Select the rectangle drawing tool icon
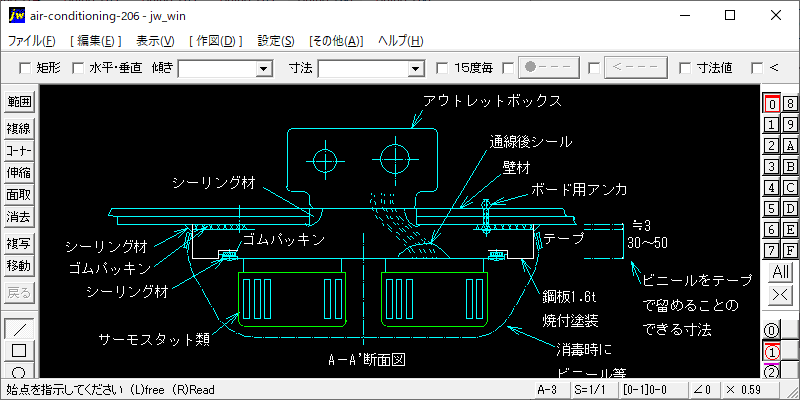The image size is (800, 400). tap(19, 351)
